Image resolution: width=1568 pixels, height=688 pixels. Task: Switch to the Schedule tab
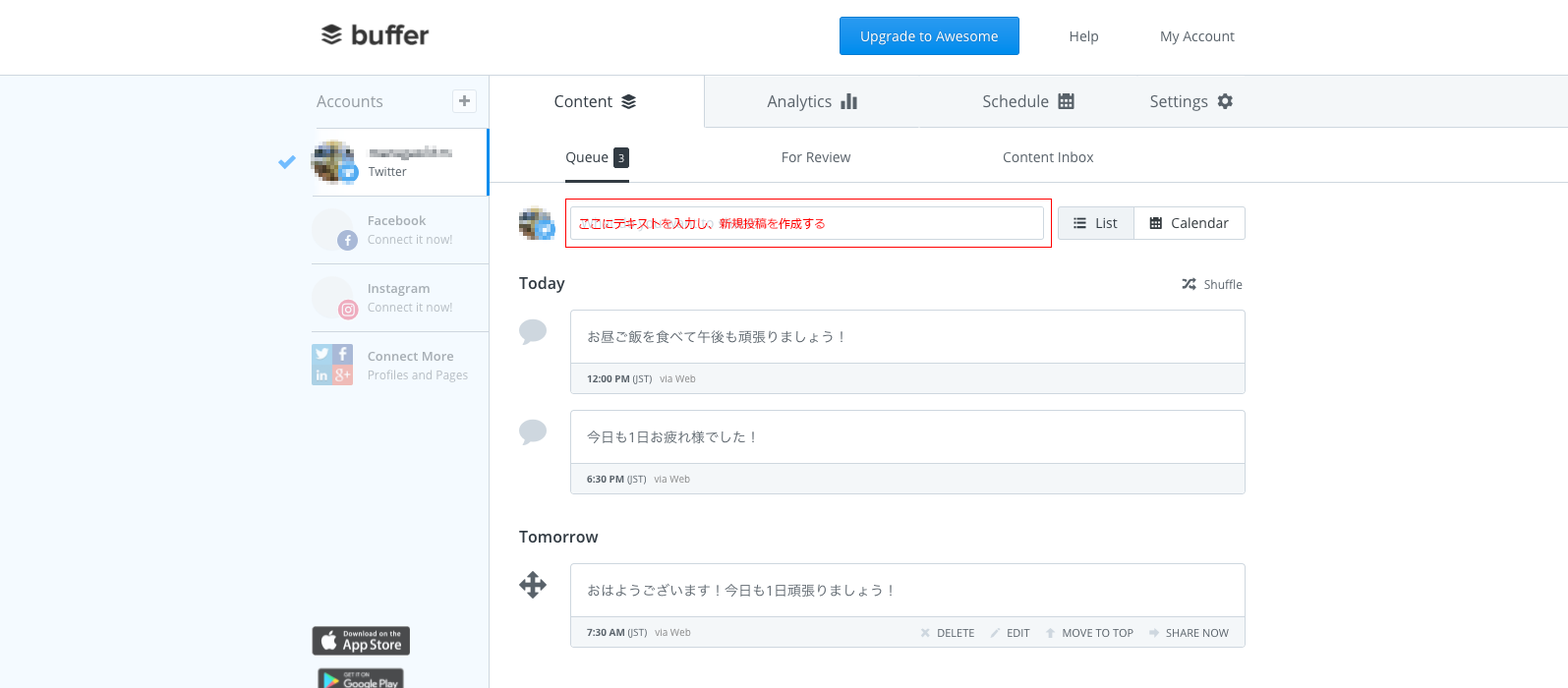click(x=1028, y=101)
